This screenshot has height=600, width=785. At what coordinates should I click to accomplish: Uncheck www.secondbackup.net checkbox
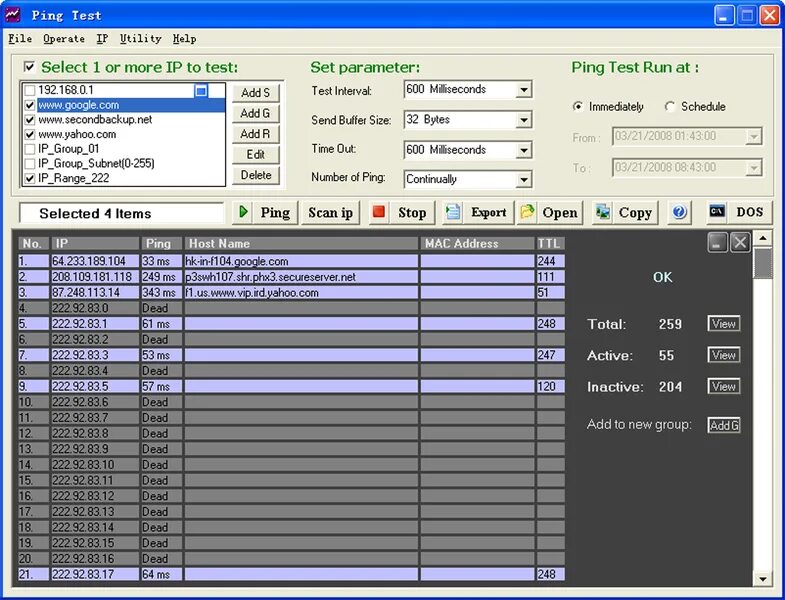coord(30,120)
